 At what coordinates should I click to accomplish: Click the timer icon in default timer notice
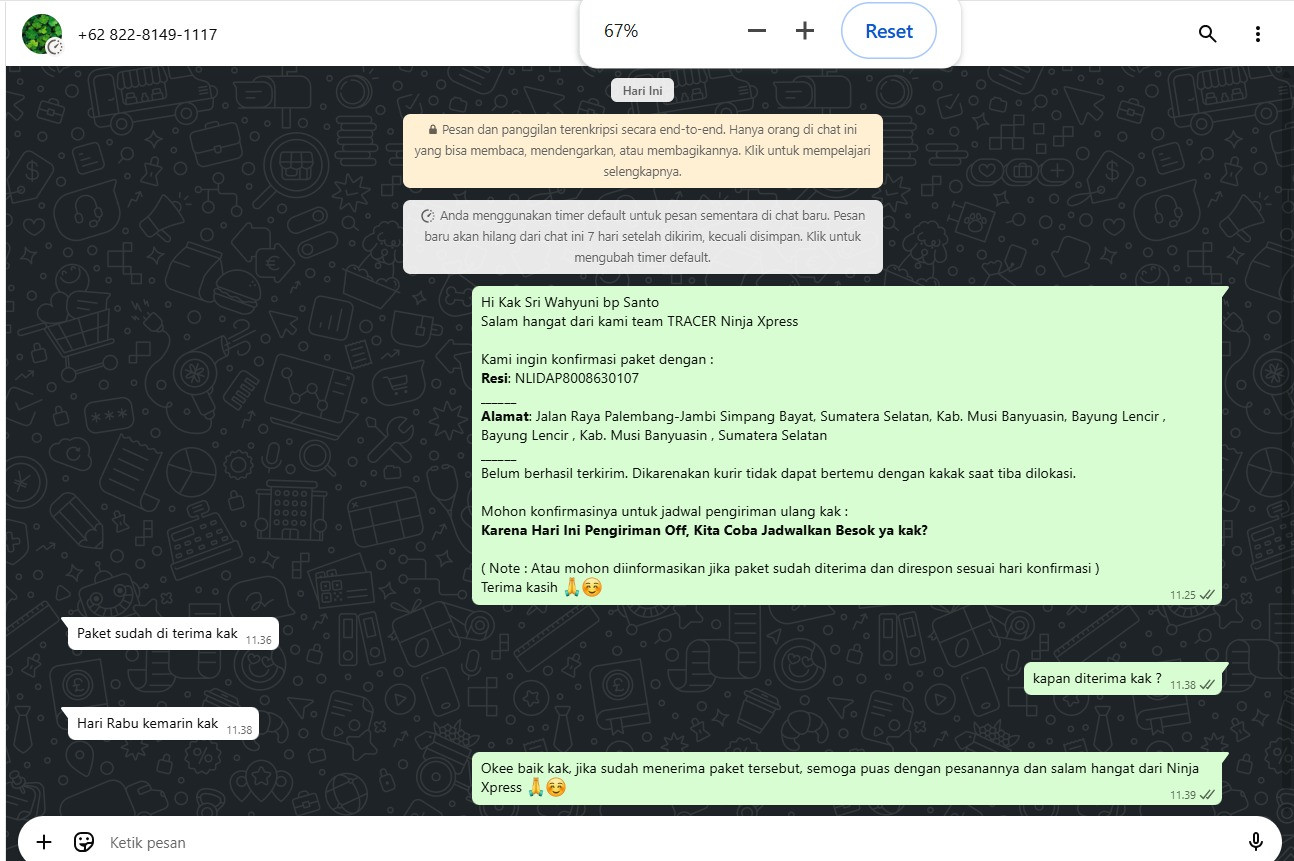tap(428, 216)
